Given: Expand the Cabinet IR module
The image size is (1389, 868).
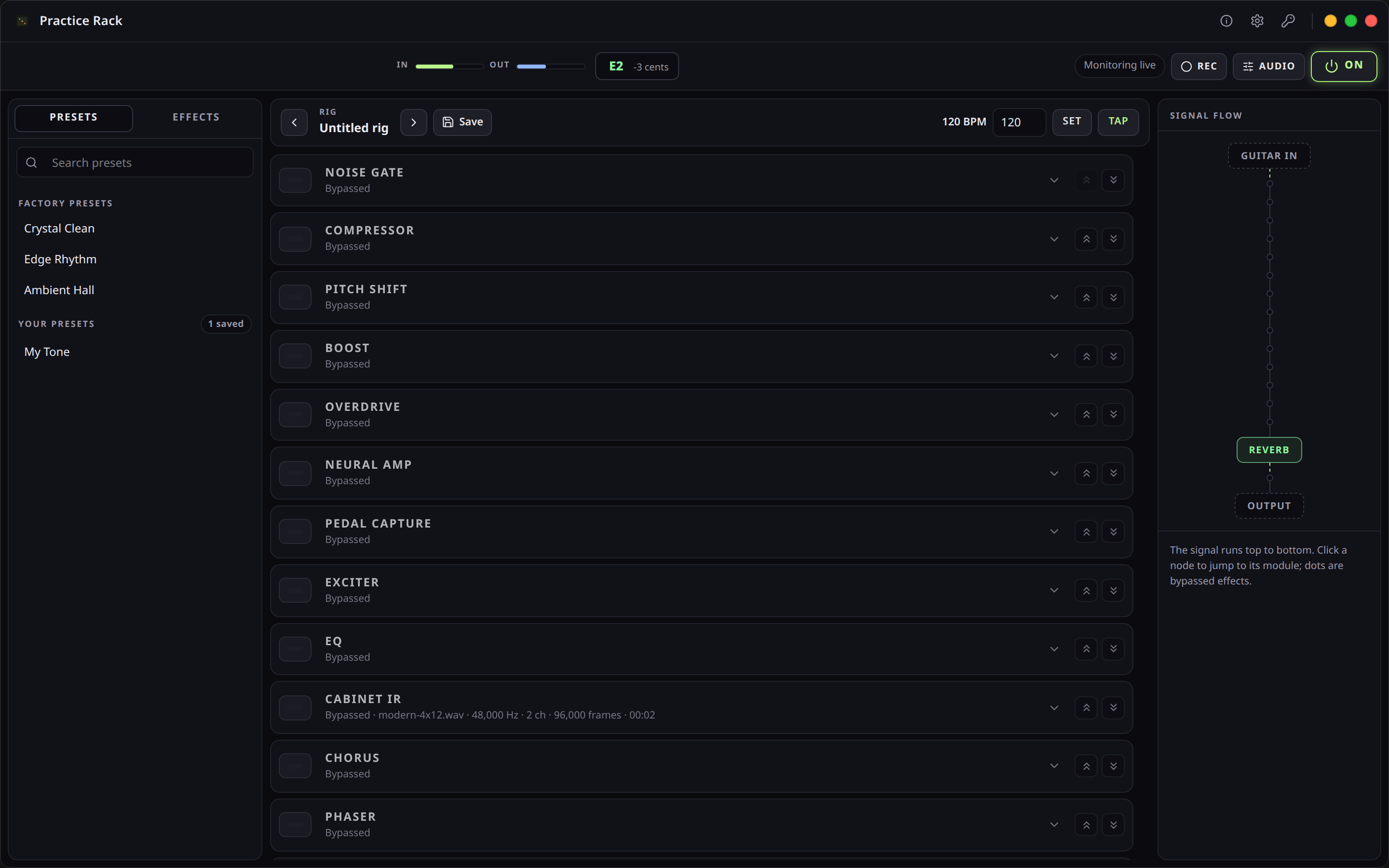Looking at the screenshot, I should (x=1054, y=707).
